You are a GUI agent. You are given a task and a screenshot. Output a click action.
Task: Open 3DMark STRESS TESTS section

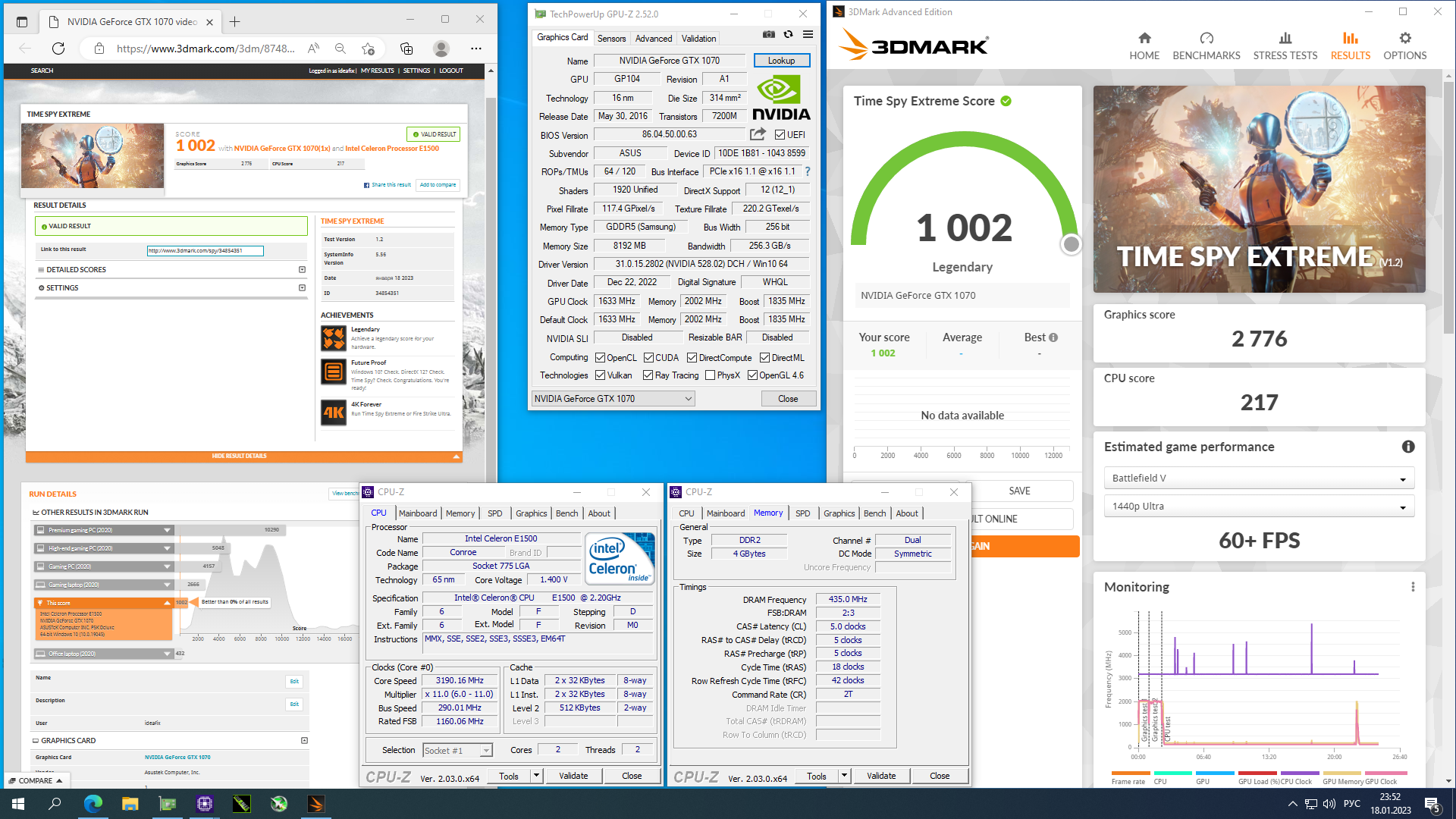coord(1285,46)
